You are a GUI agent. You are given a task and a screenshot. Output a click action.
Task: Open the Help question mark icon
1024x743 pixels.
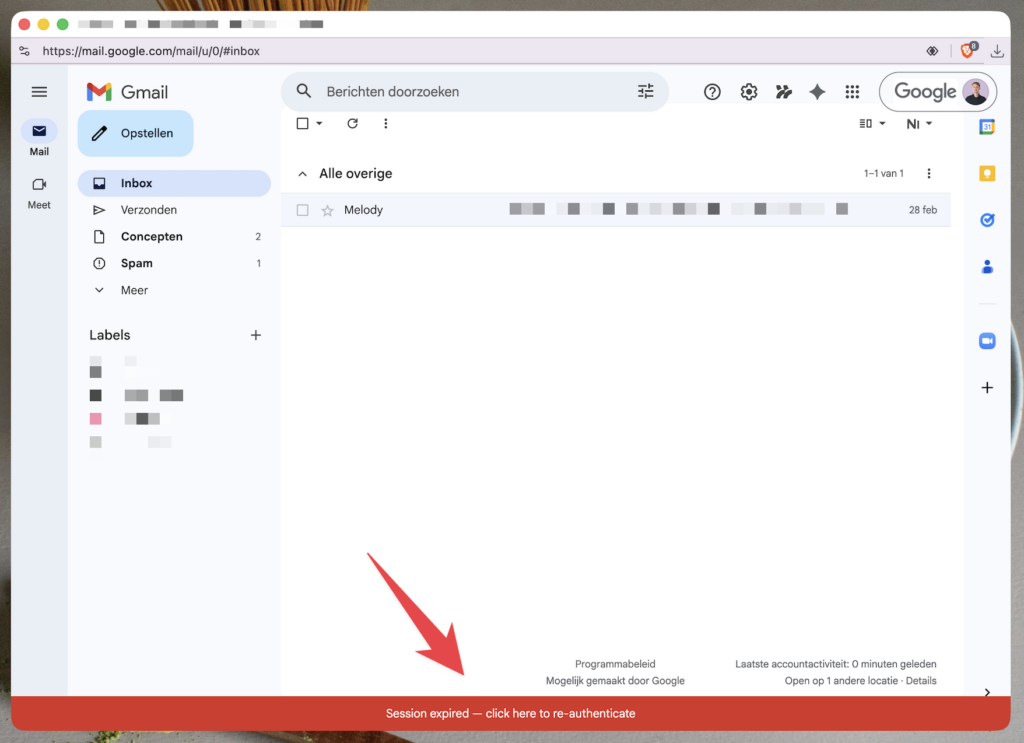point(712,92)
